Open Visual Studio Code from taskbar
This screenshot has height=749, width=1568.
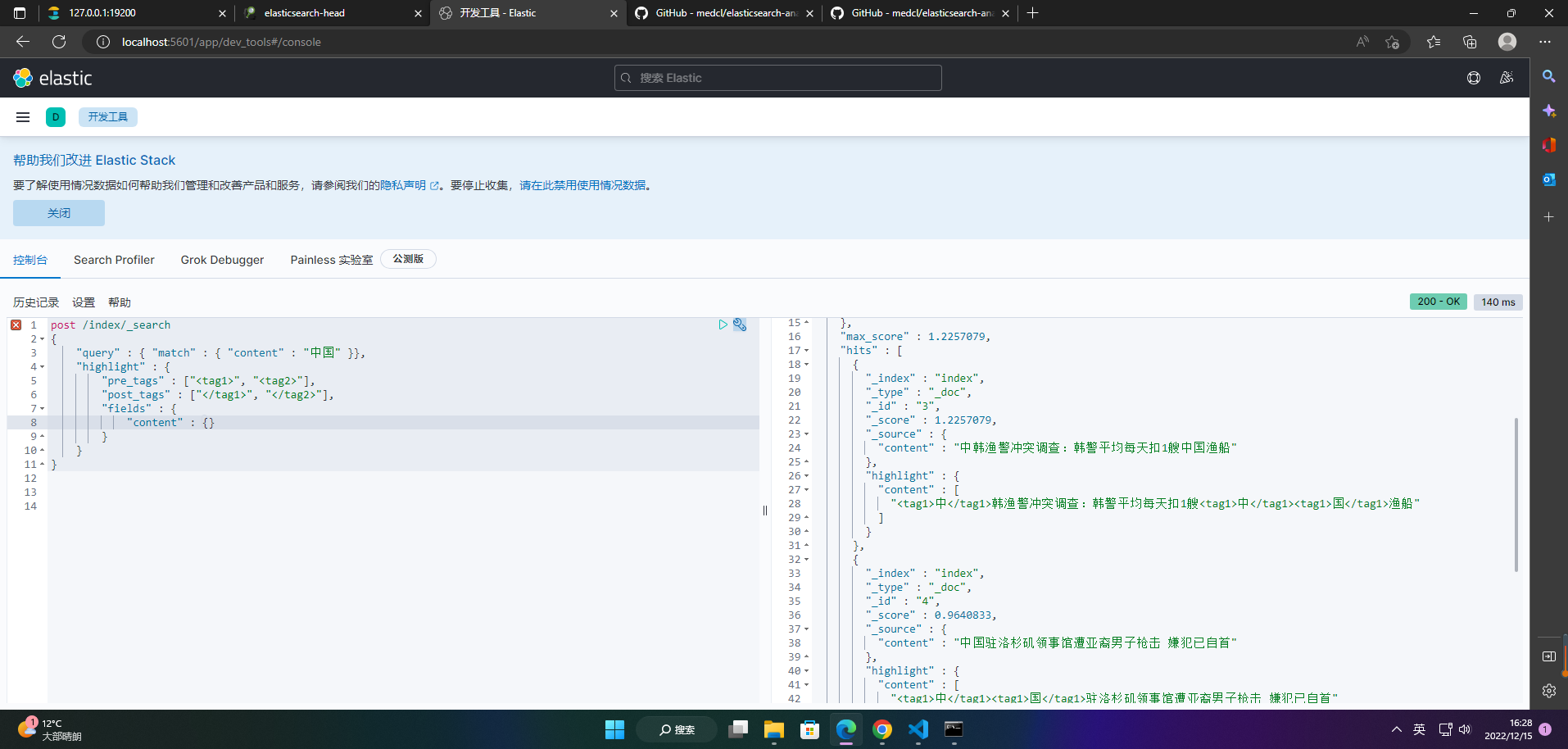coord(918,729)
